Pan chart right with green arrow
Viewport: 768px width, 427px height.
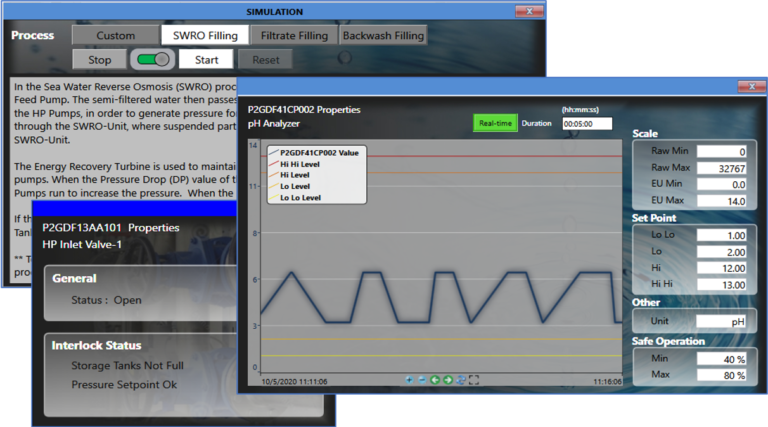point(447,380)
